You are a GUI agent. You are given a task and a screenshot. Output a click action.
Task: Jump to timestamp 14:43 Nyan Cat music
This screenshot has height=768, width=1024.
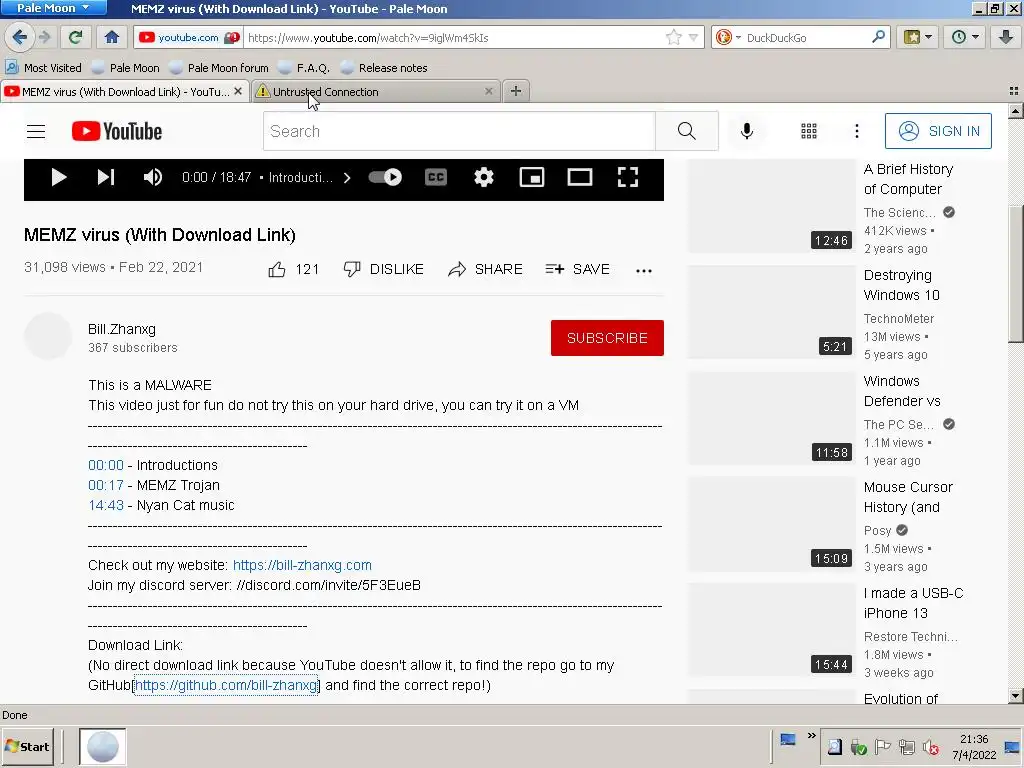(x=106, y=505)
